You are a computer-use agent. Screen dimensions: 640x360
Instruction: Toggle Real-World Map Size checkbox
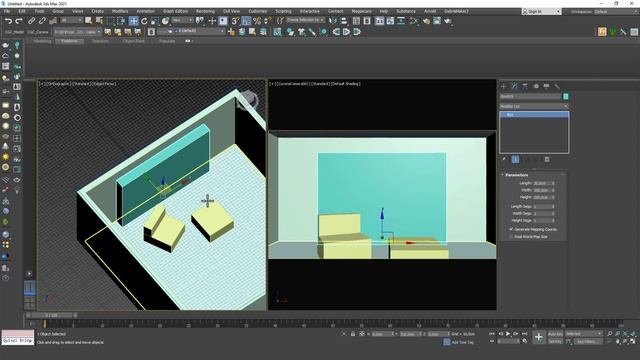511,236
